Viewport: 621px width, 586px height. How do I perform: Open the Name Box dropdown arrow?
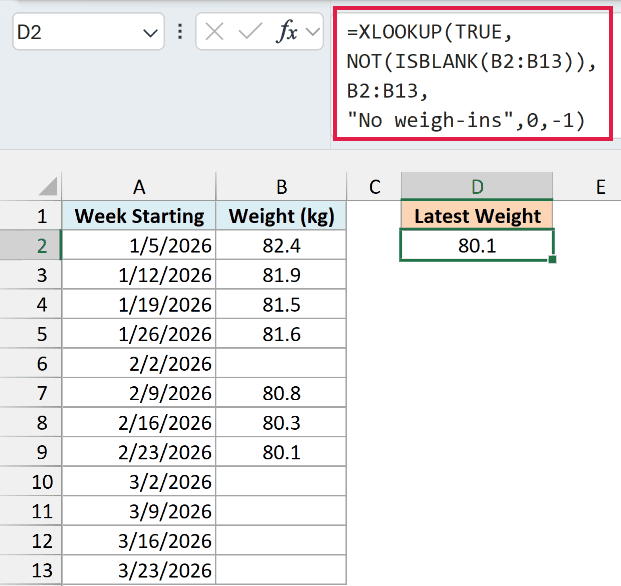point(150,33)
